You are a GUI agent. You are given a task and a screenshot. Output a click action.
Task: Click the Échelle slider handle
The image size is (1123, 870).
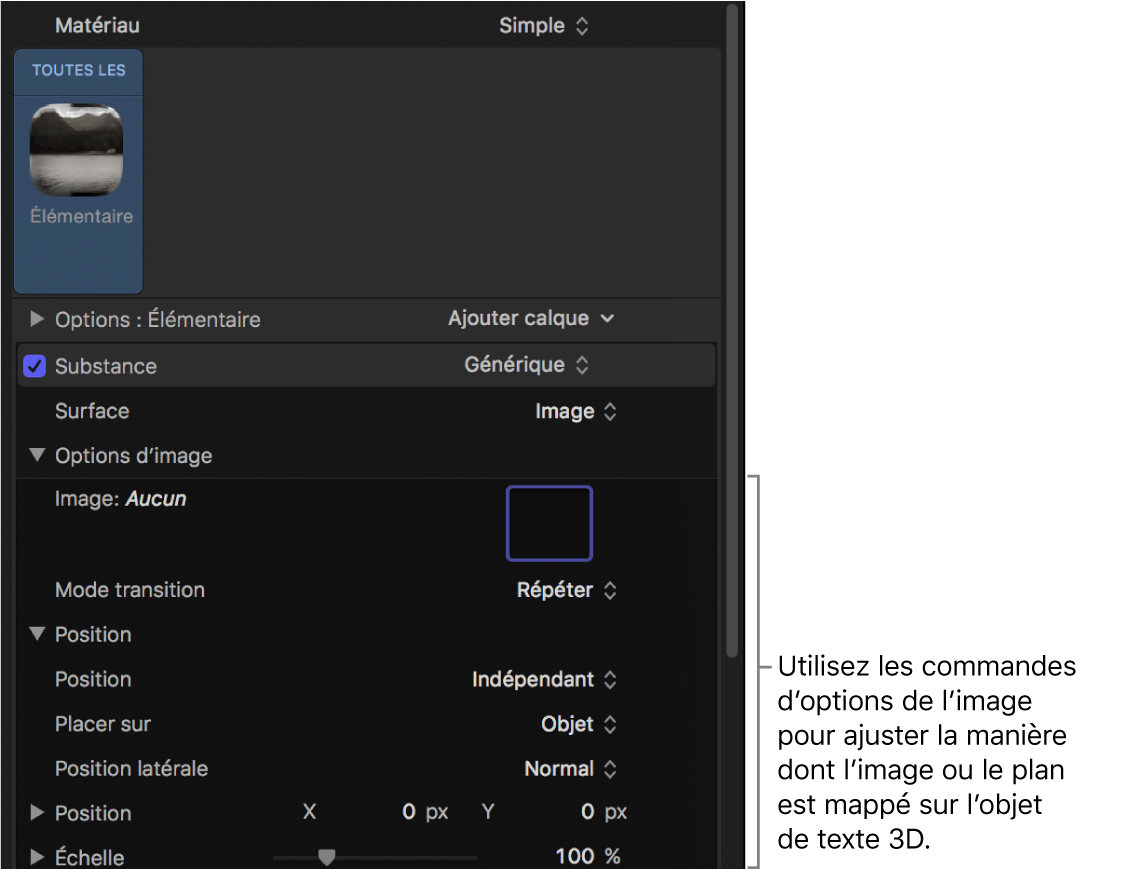click(326, 857)
